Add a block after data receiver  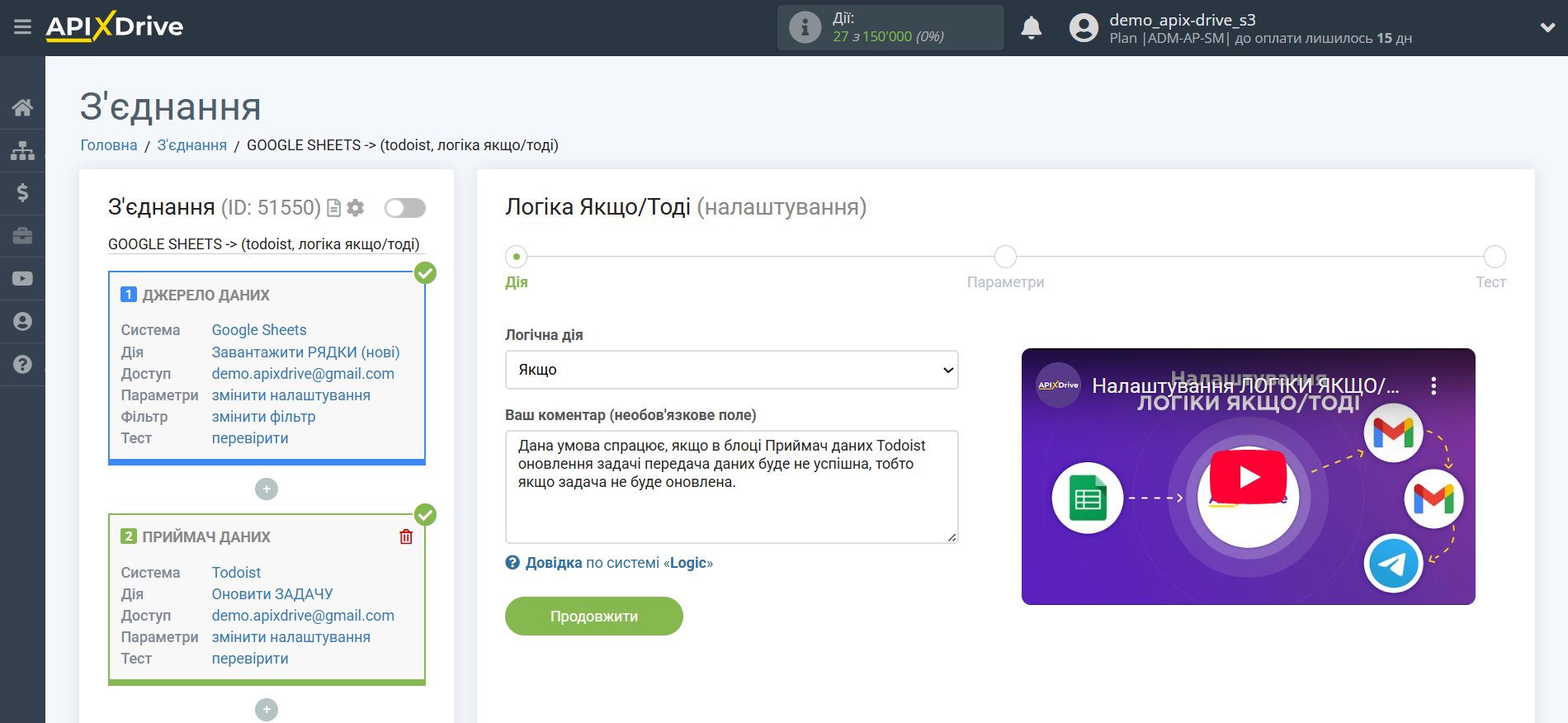267,710
